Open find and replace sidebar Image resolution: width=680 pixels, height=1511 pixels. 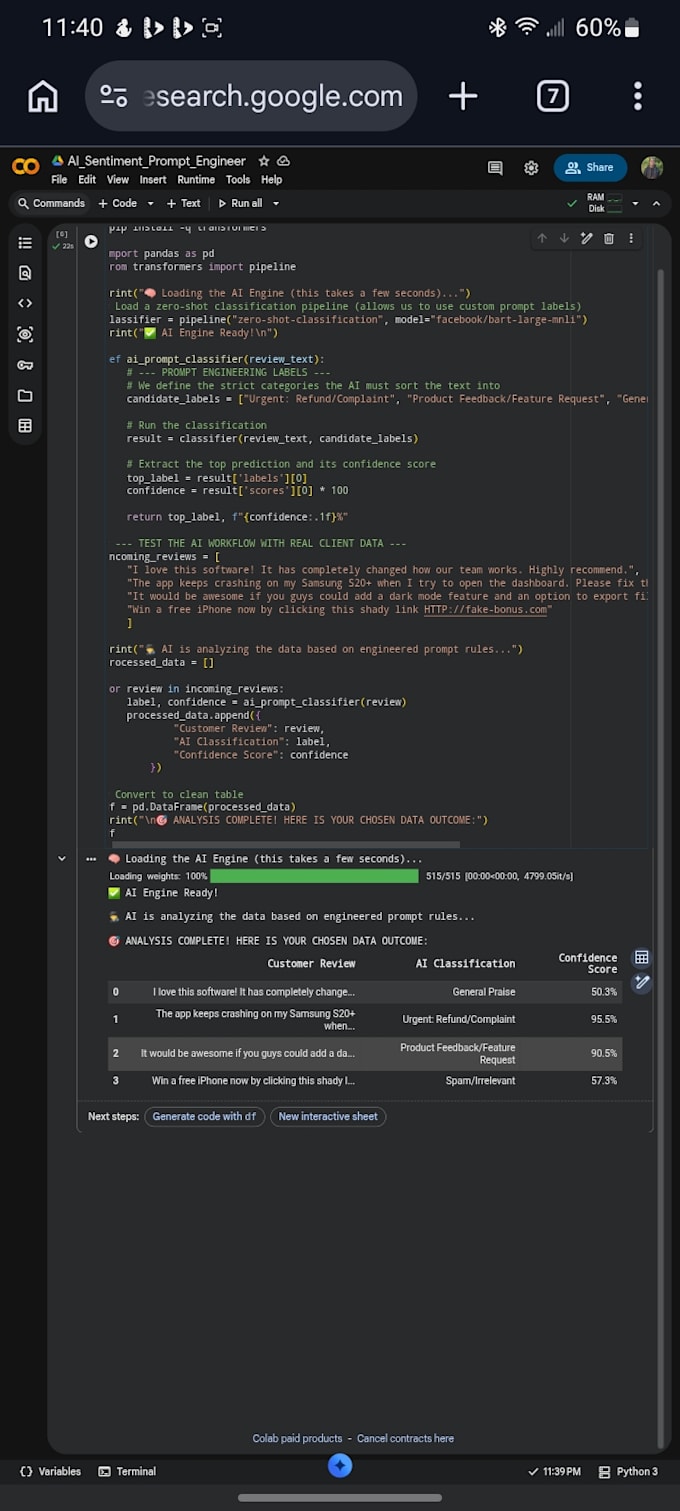[x=25, y=273]
